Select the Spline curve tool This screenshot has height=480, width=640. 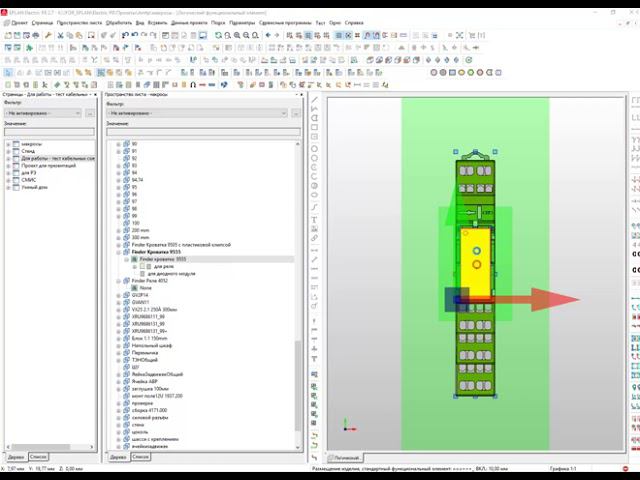pyautogui.click(x=314, y=207)
